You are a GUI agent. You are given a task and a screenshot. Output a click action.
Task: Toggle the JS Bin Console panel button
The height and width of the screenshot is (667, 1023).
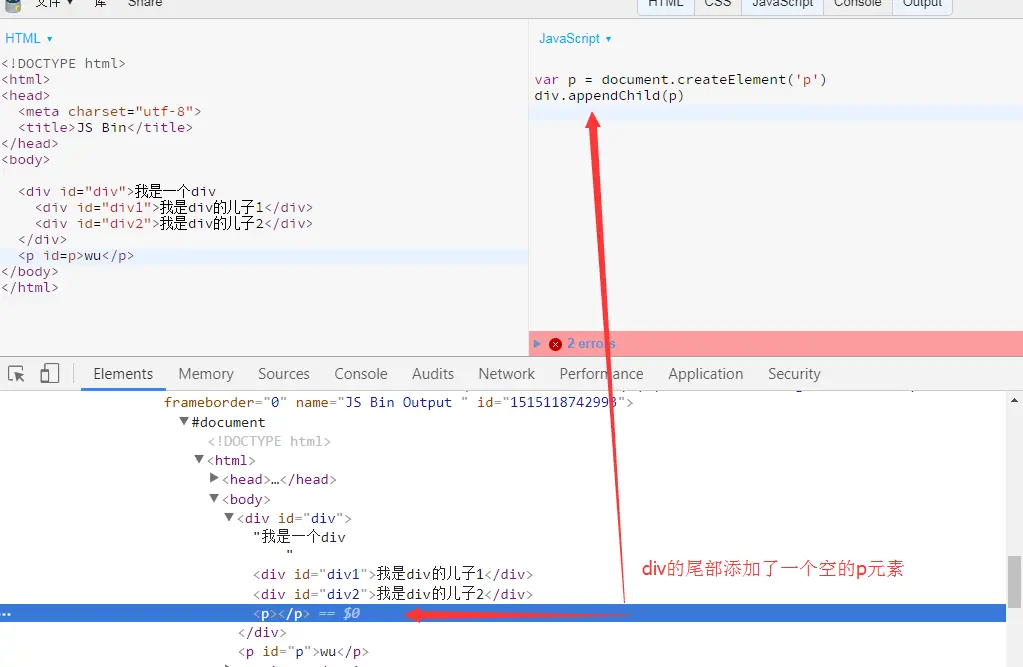coord(858,5)
